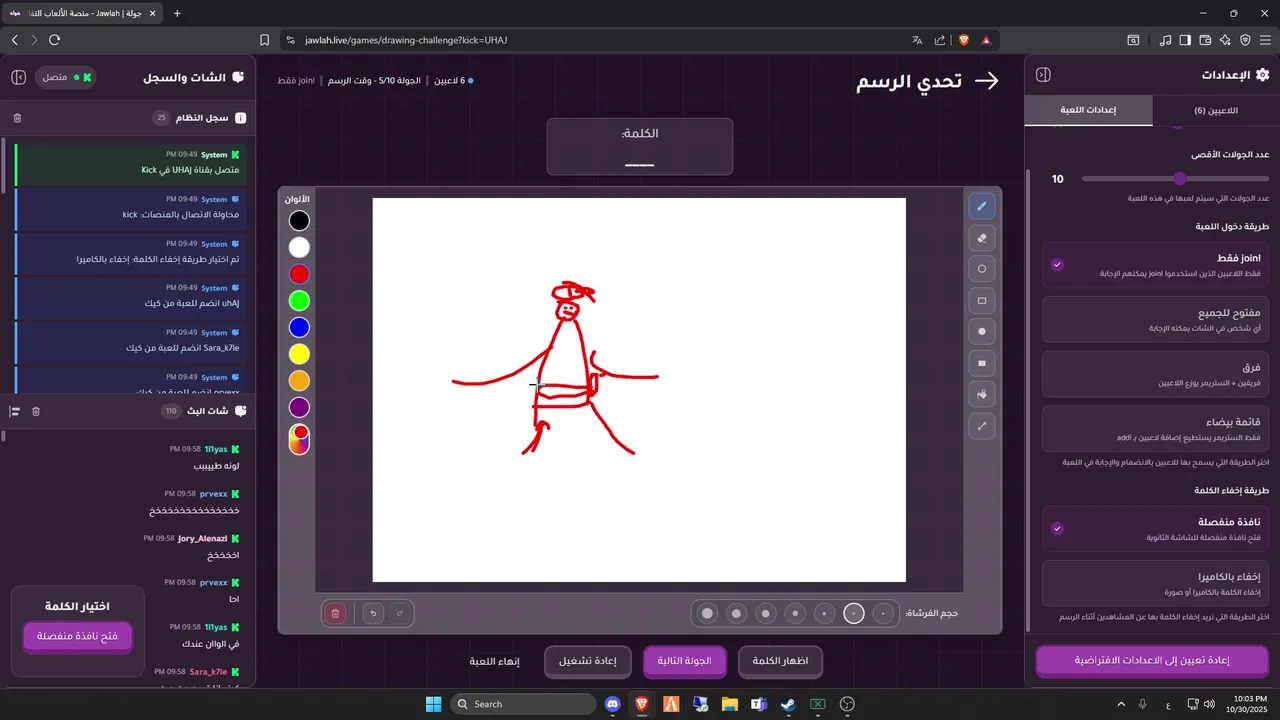Open Brave Wallet icon
The height and width of the screenshot is (720, 1280).
(1205, 40)
